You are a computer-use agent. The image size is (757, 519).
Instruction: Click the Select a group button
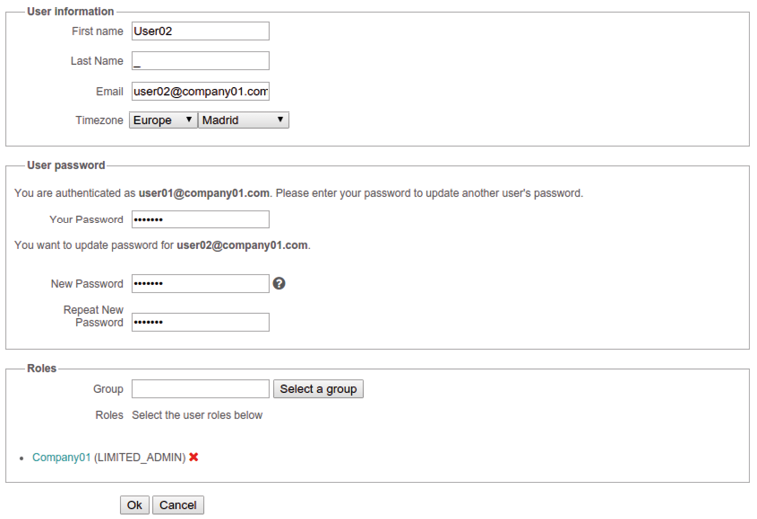point(318,389)
